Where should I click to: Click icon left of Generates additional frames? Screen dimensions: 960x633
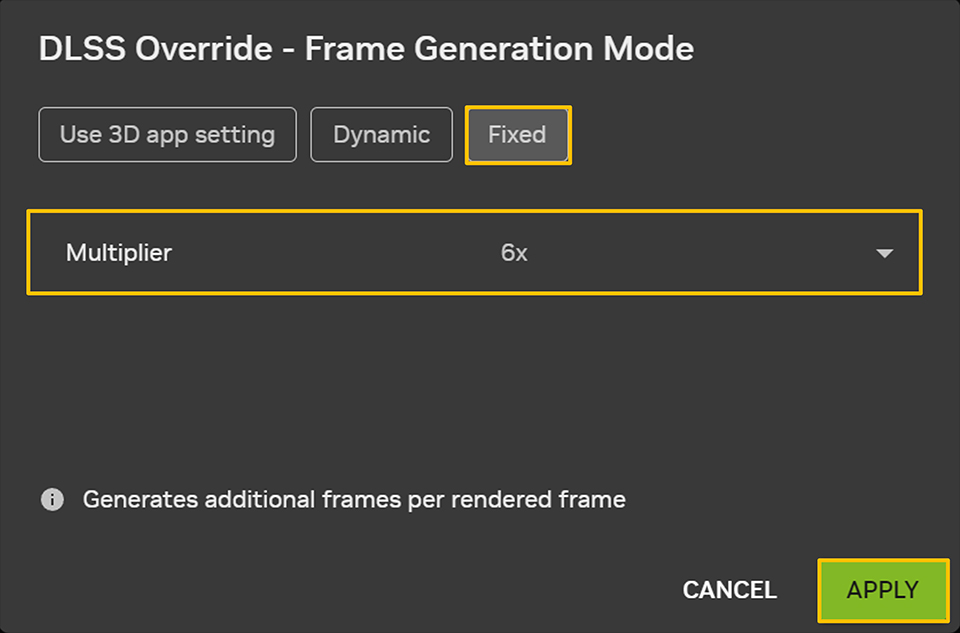[52, 499]
